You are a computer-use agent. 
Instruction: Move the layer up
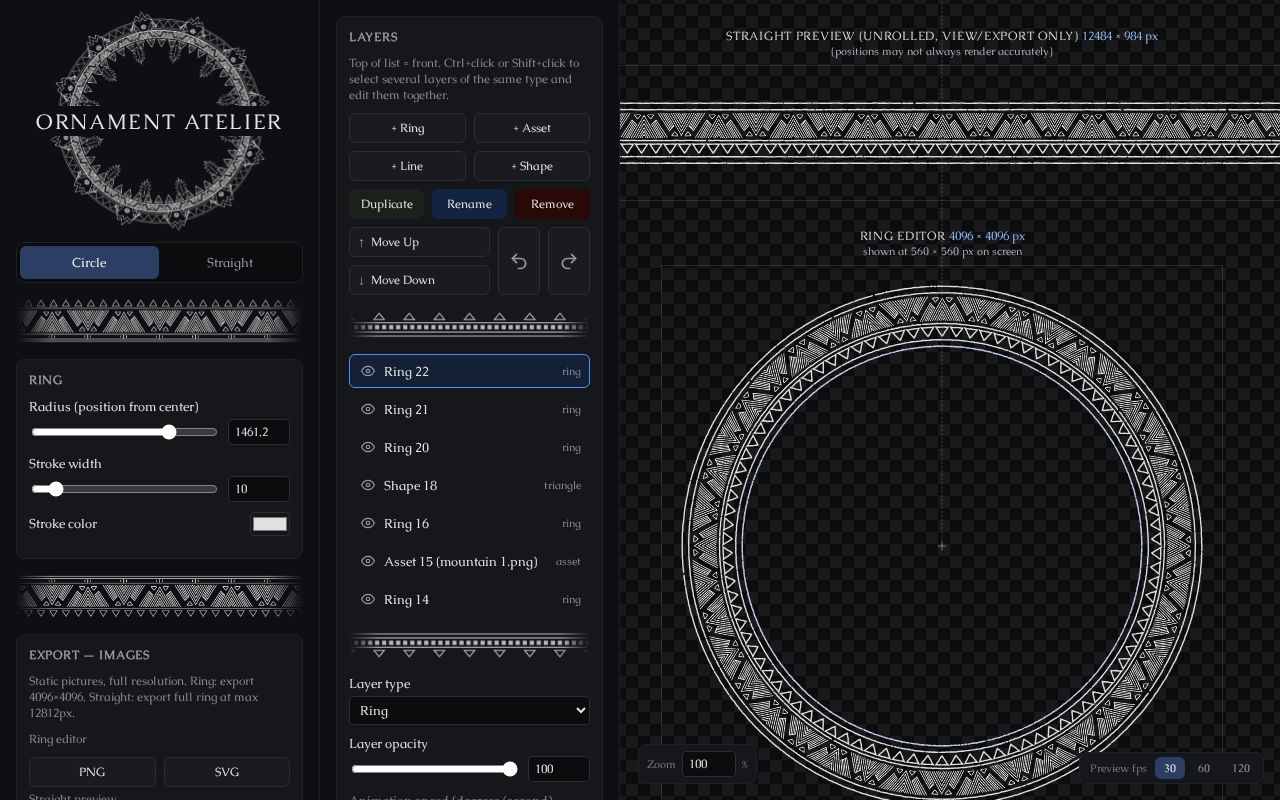click(x=419, y=242)
